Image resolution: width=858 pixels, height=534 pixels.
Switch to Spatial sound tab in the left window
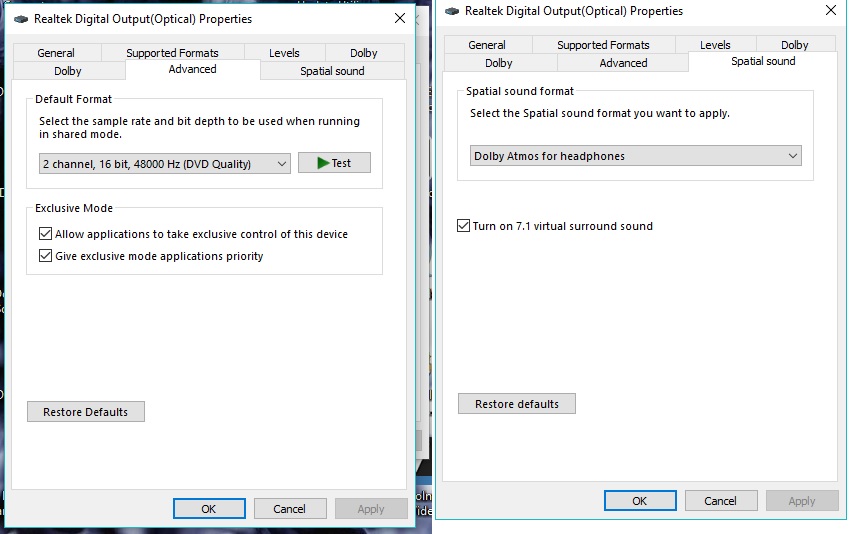tap(332, 71)
